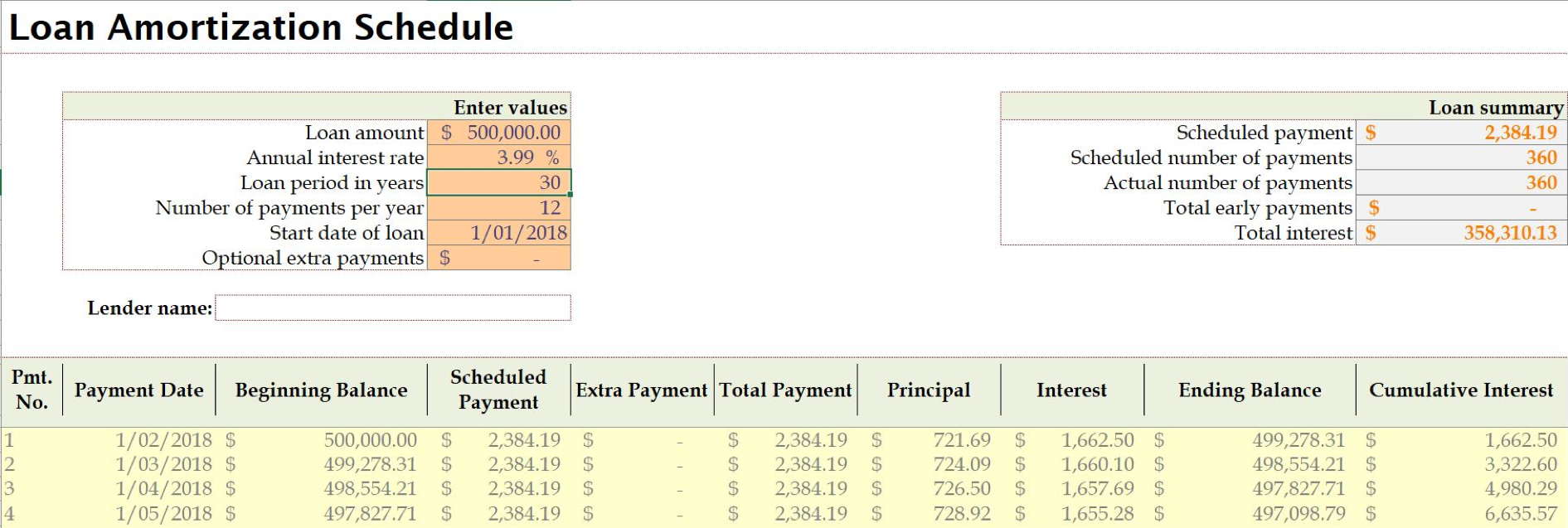
Task: Select the Scheduled payment summary value
Action: 1460,133
